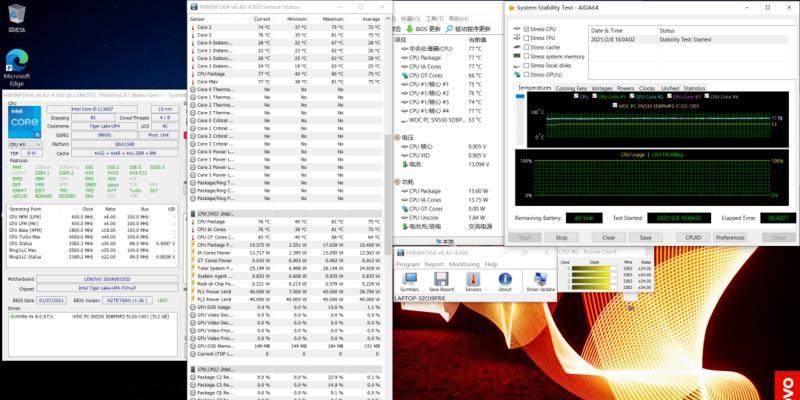Screen dimensions: 800x400
Task: Click the WDC PC SN530 drive icon in AIDA64 list
Action: [405, 120]
